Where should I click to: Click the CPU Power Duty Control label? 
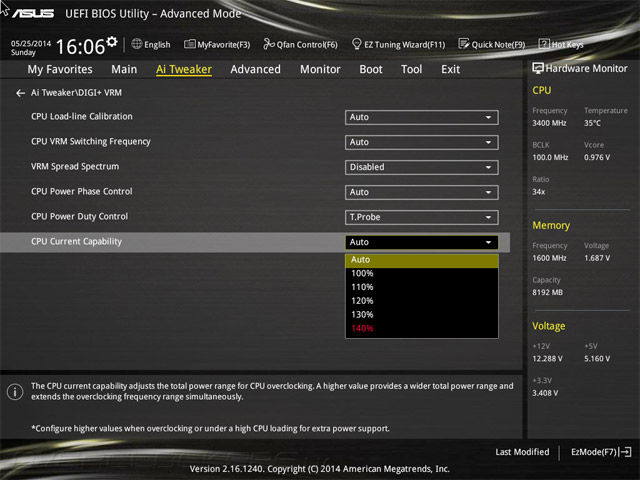[x=80, y=216]
